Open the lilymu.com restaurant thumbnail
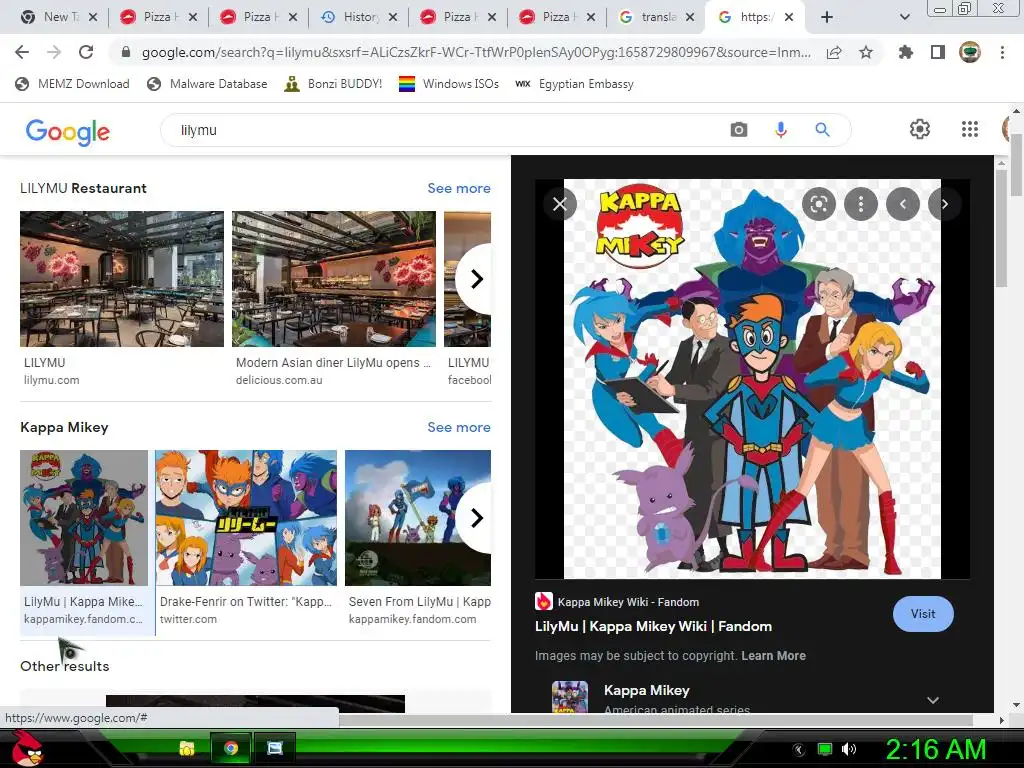The image size is (1024, 768). tap(122, 280)
